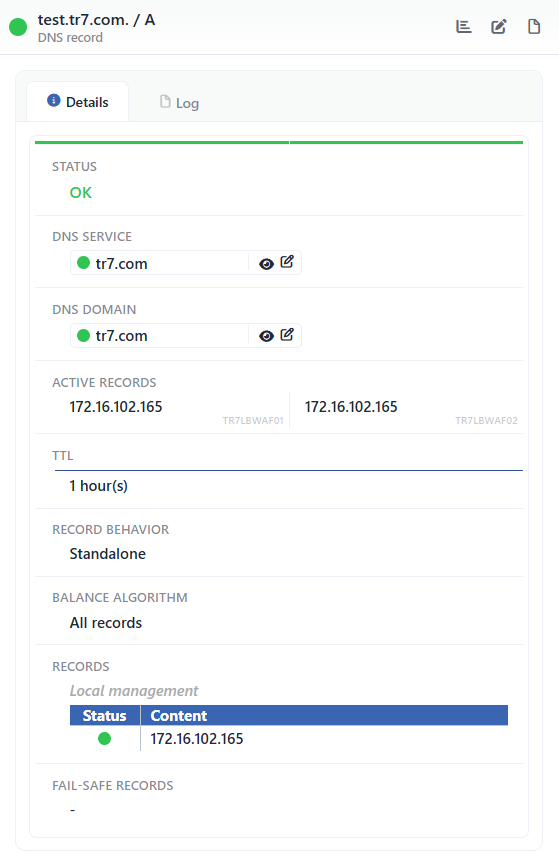Click the FAIL-SAFE RECORDS heading
This screenshot has width=559, height=853.
coord(113,786)
